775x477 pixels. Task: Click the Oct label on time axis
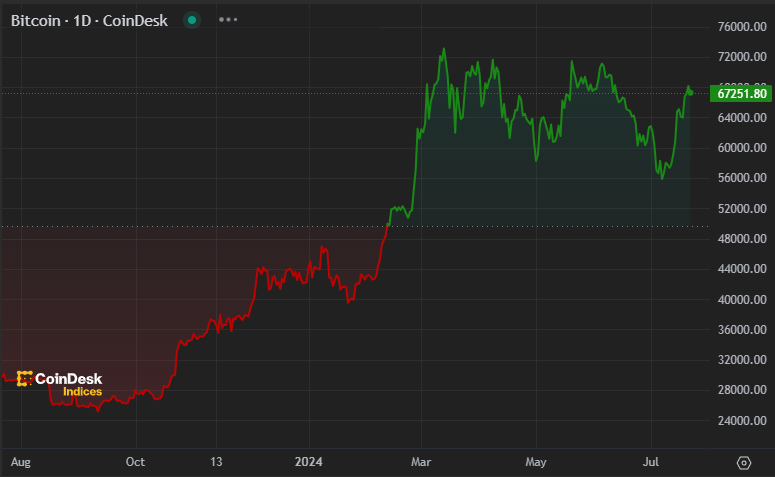pos(135,462)
